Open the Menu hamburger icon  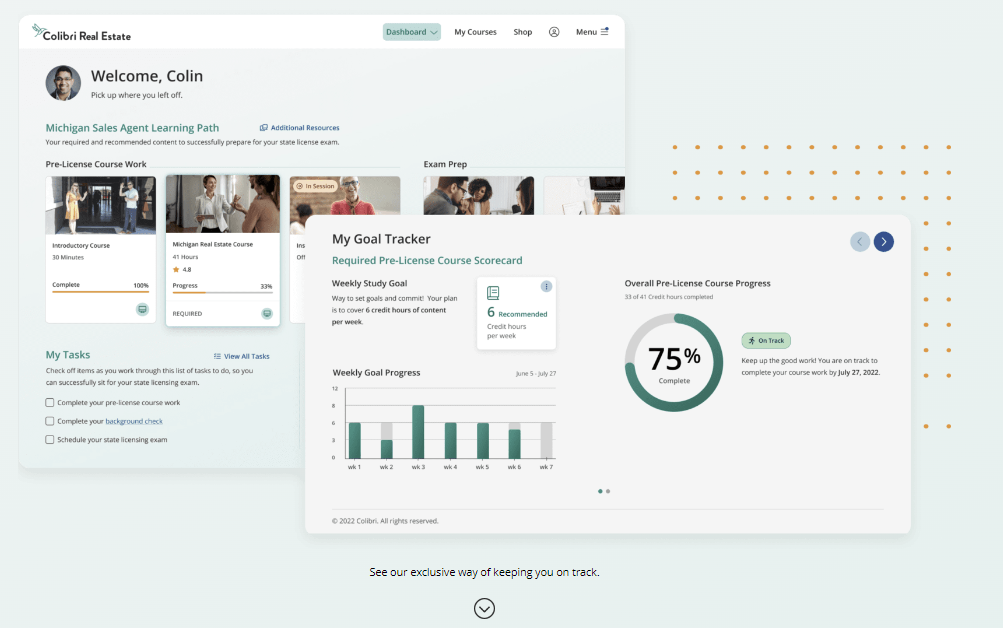604,31
